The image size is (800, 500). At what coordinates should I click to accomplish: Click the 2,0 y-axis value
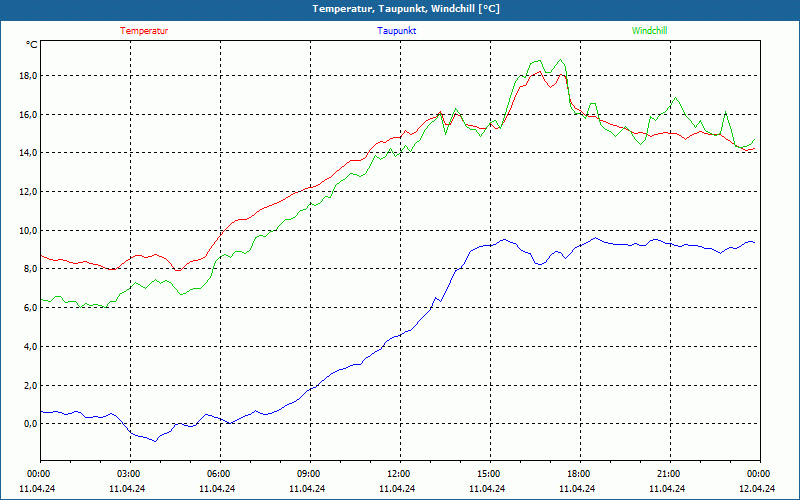coord(30,385)
